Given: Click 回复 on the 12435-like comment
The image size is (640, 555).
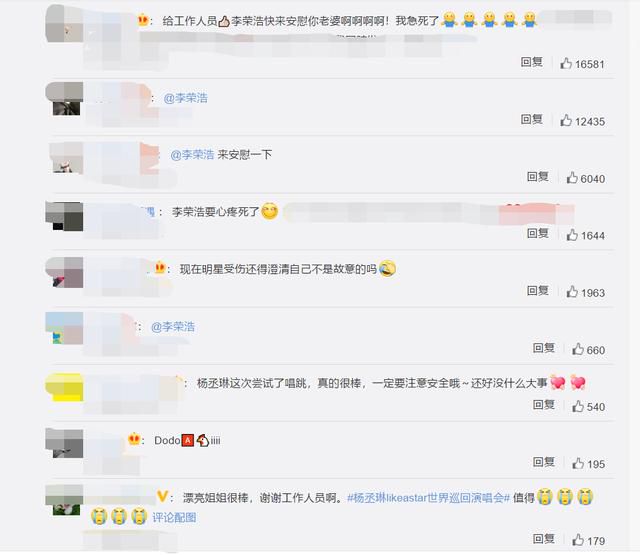Looking at the screenshot, I should coord(531,119).
